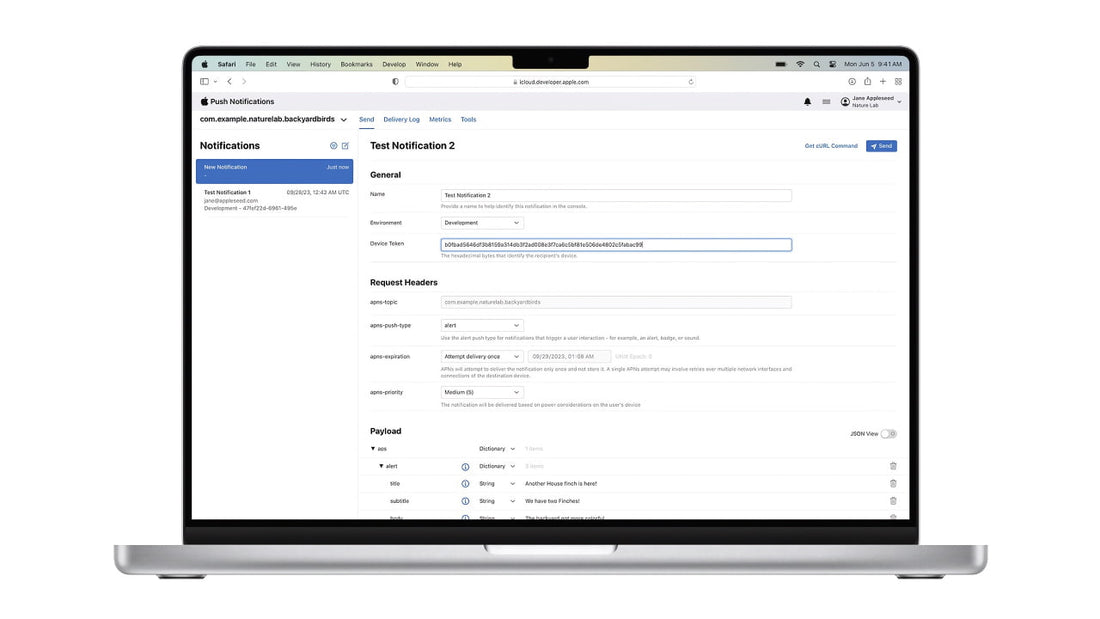
Task: Open the app selector com.example.naturelab.backyardbirds
Action: click(274, 119)
